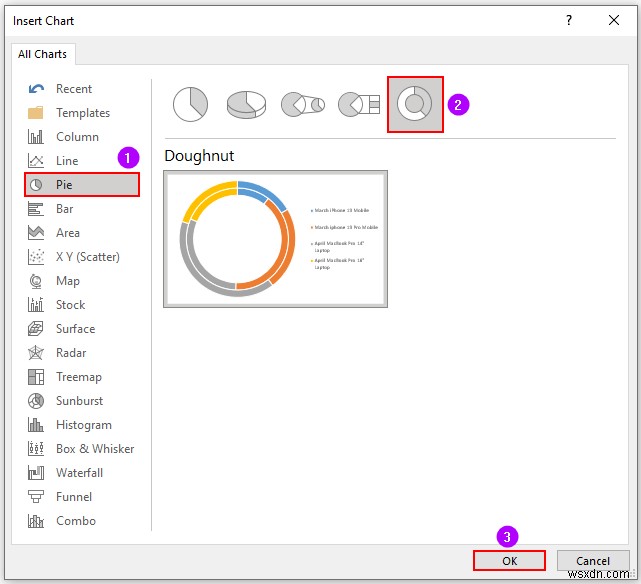This screenshot has height=584, width=641.
Task: Choose the Funnel category label
Action: [x=74, y=497]
